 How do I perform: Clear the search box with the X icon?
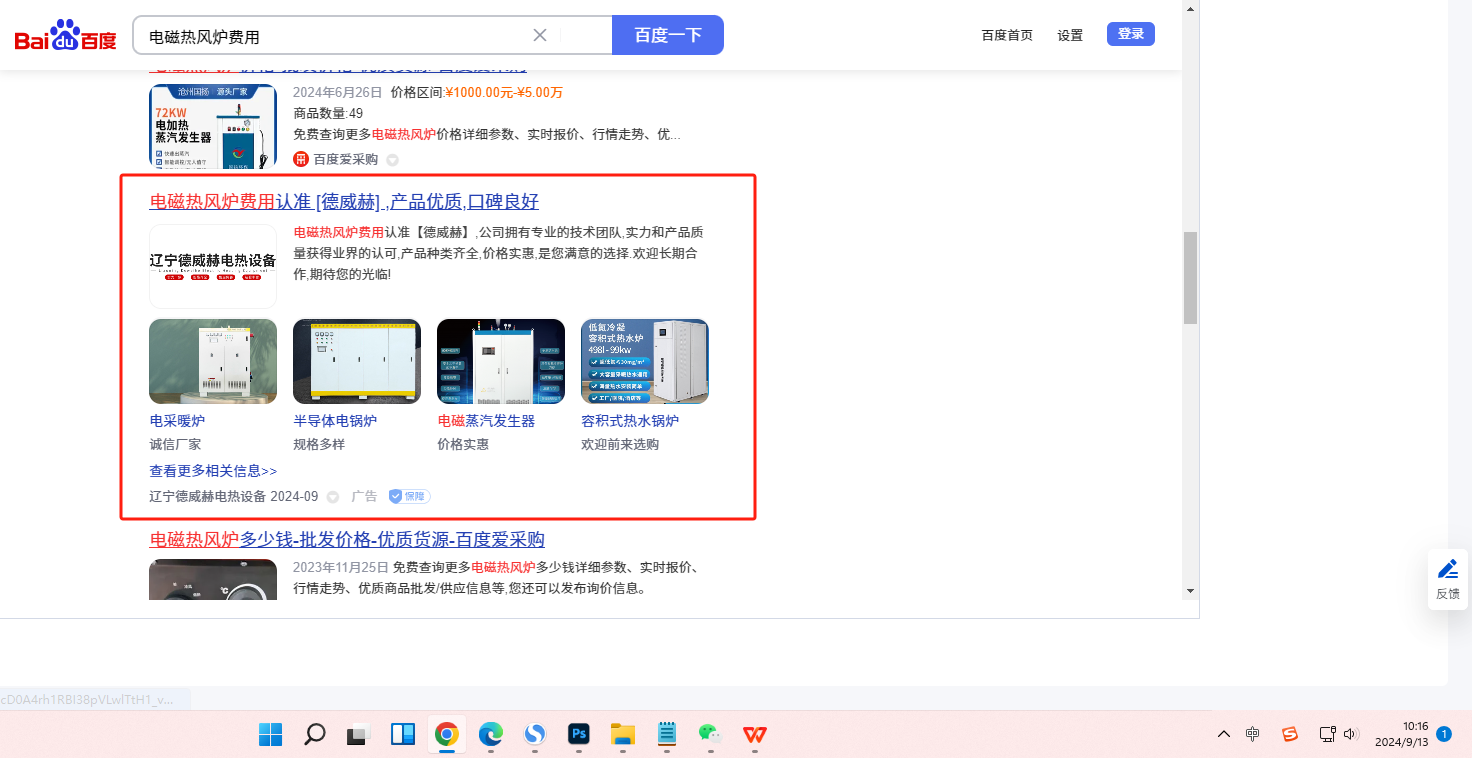pyautogui.click(x=540, y=35)
